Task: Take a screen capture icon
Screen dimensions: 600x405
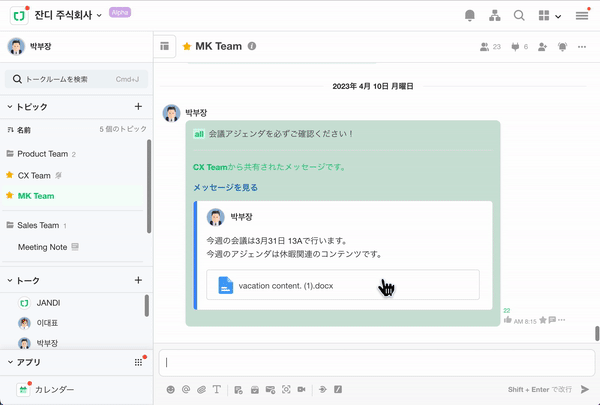Action: [286, 390]
